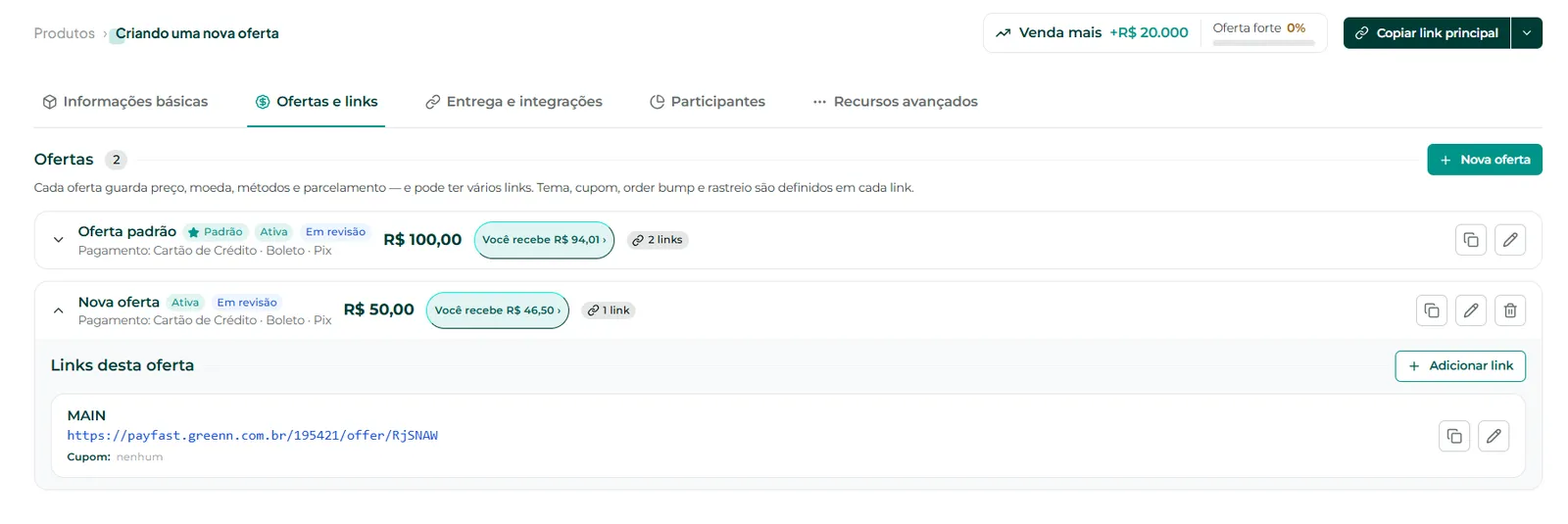The image size is (1568, 524).
Task: Copy the MAIN link URL
Action: [1454, 436]
